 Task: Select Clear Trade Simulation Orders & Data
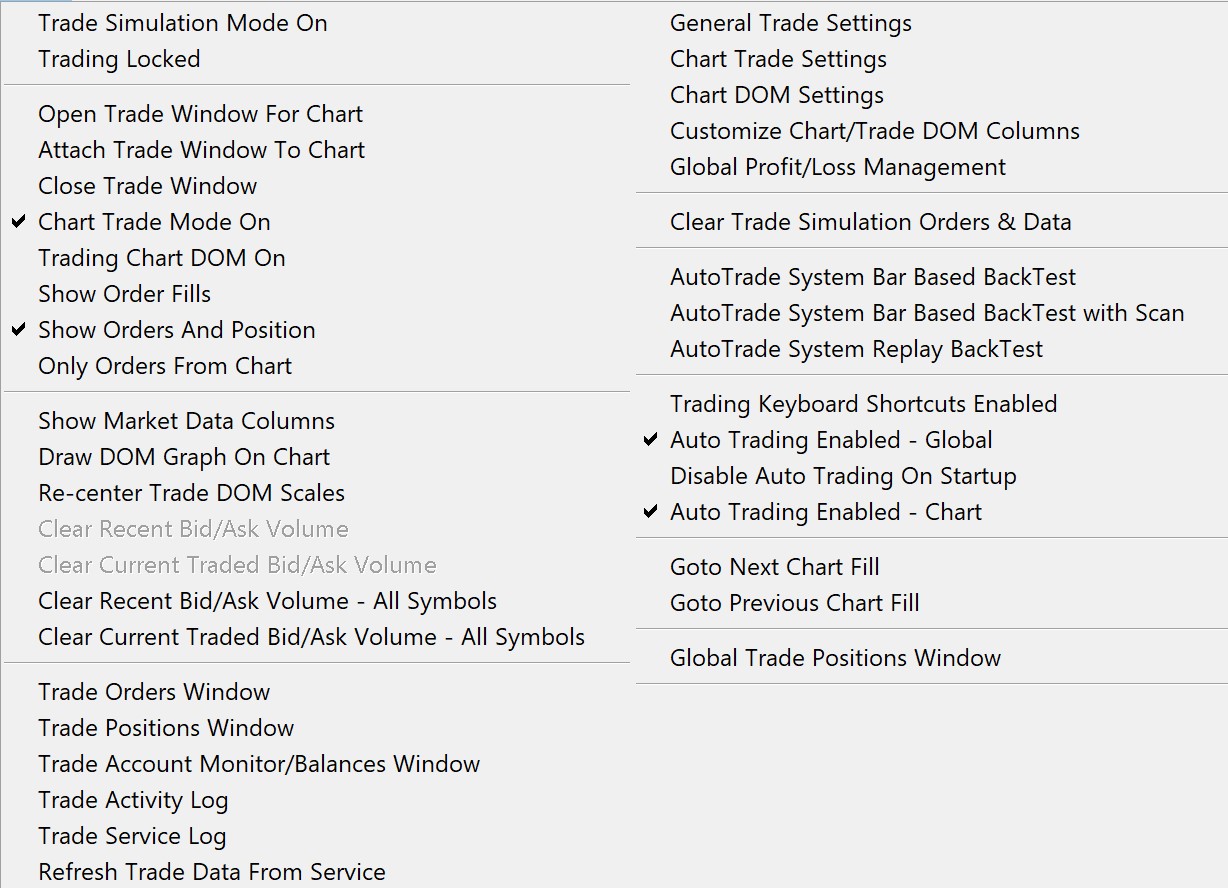pos(870,222)
